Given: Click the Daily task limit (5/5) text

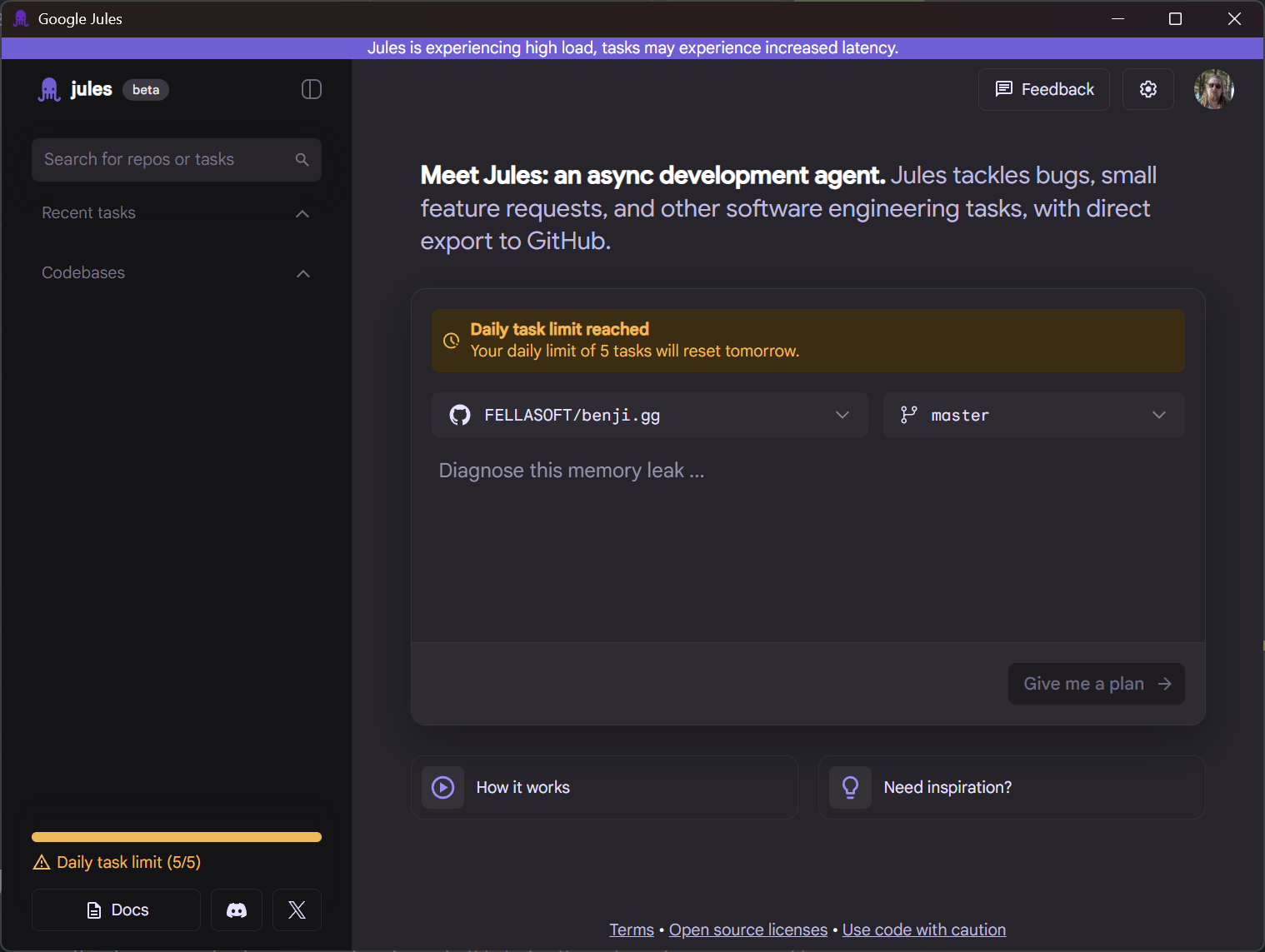Looking at the screenshot, I should pos(129,862).
